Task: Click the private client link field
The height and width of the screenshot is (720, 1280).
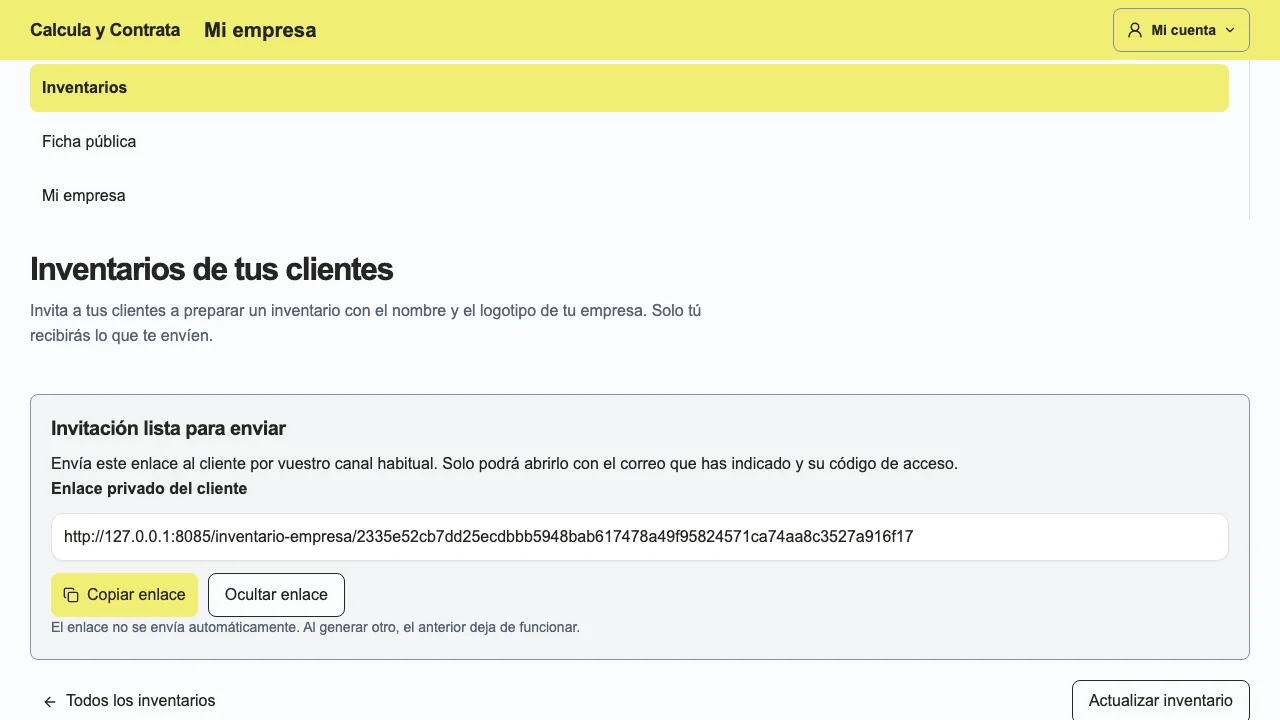Action: [639, 537]
